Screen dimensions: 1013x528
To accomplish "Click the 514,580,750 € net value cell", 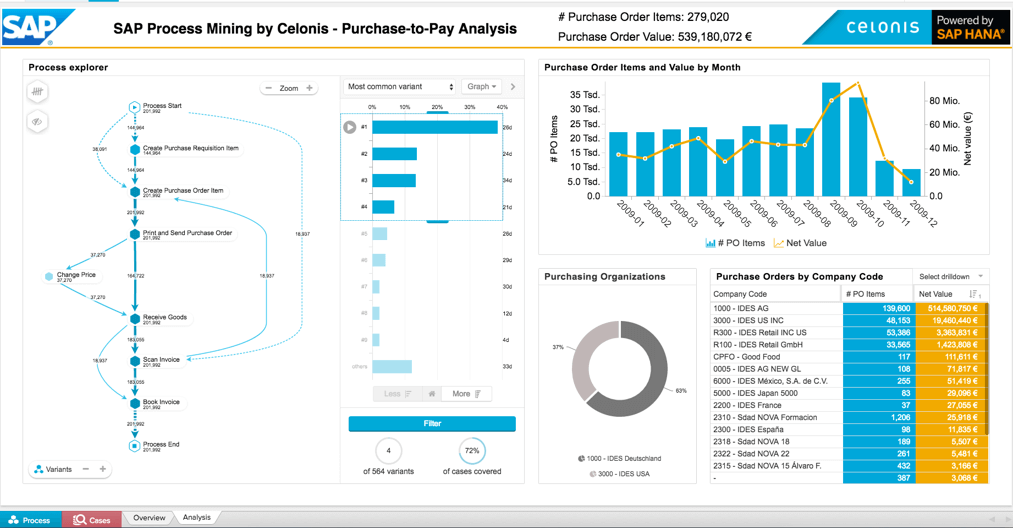I will 950,308.
